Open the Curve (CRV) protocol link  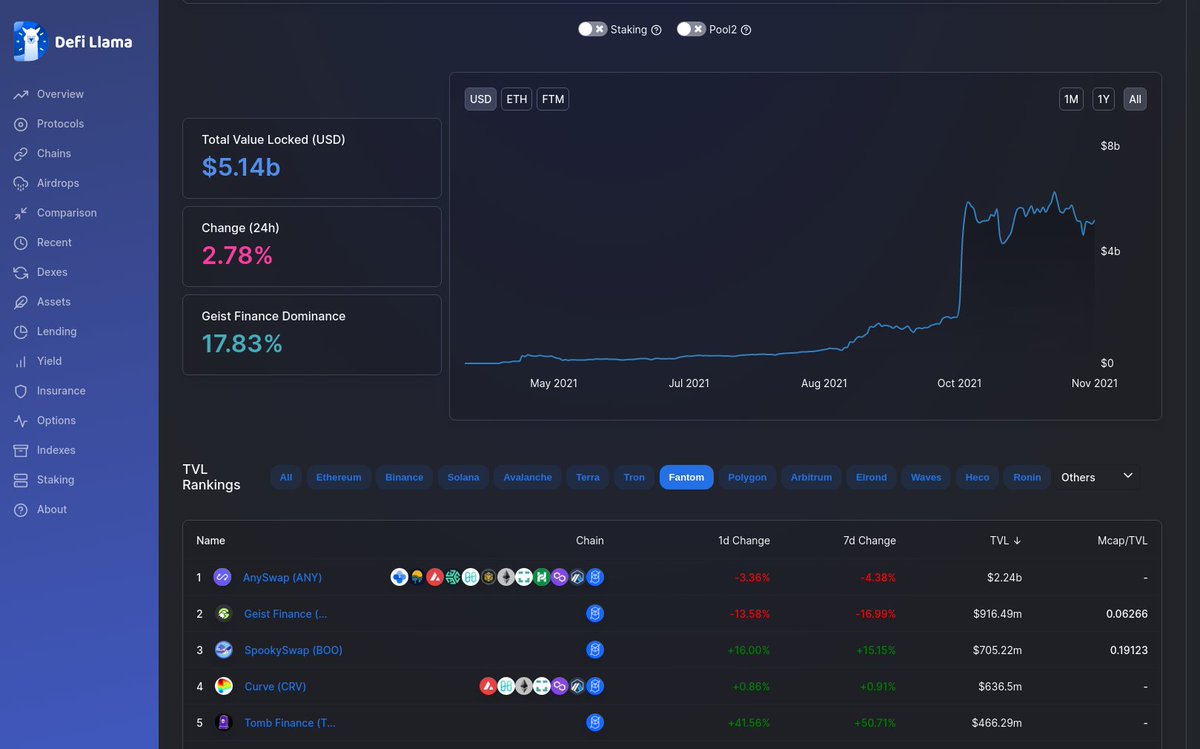point(275,687)
